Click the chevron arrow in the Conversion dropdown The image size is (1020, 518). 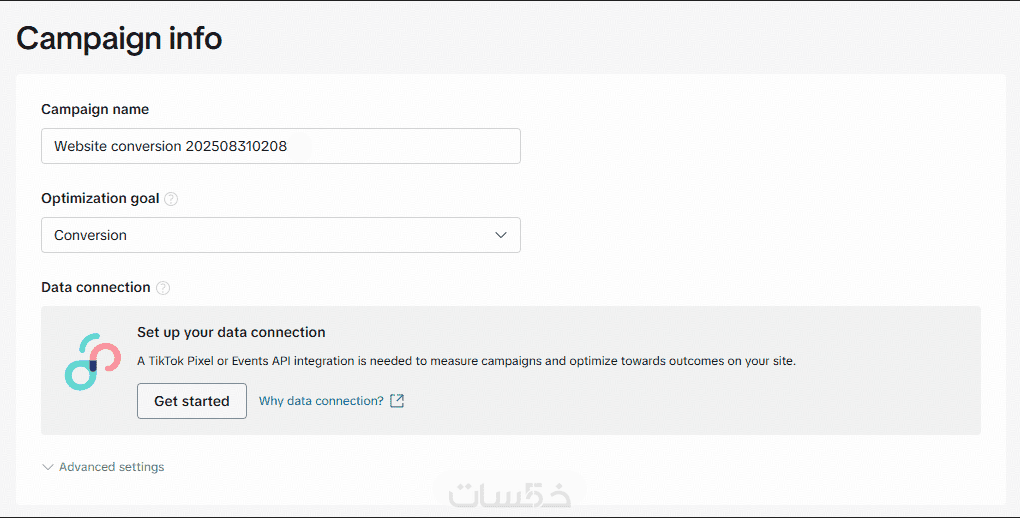point(501,235)
